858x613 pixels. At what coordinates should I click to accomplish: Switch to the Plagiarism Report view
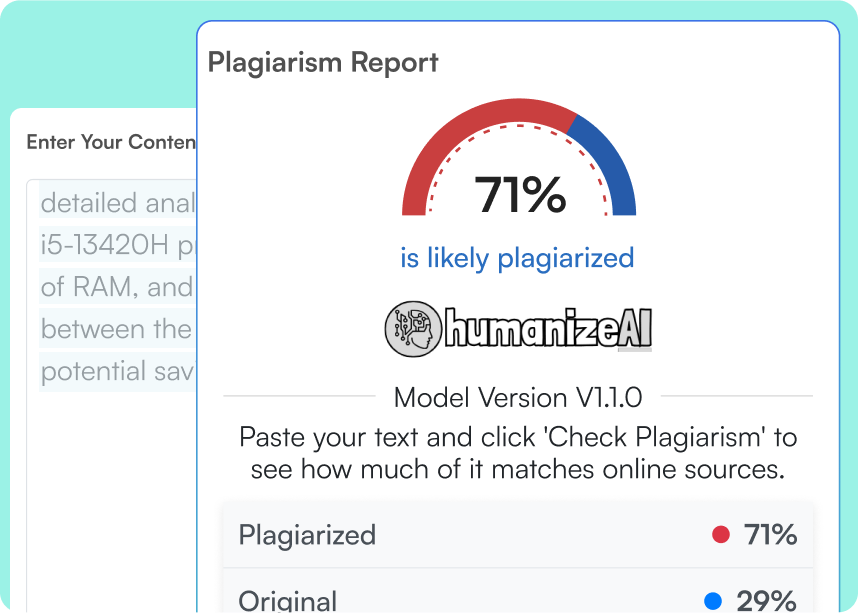tap(322, 62)
